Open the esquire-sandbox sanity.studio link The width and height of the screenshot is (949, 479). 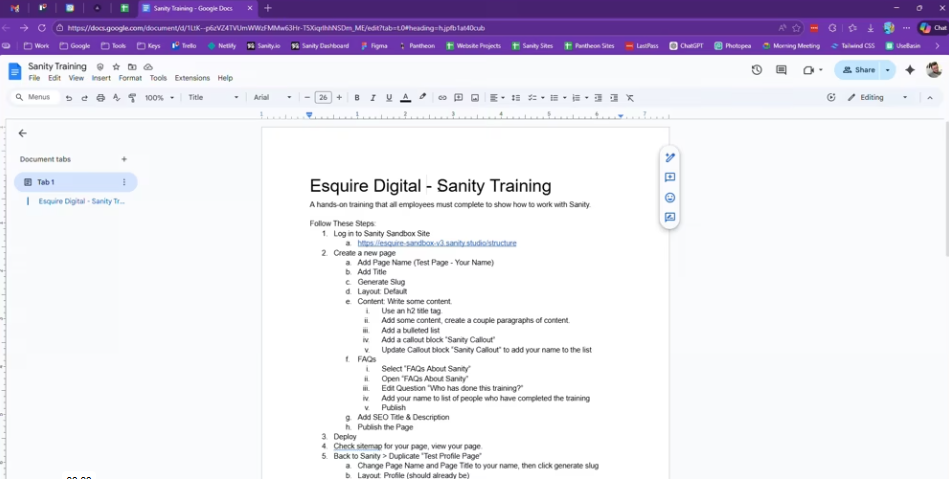pos(437,243)
